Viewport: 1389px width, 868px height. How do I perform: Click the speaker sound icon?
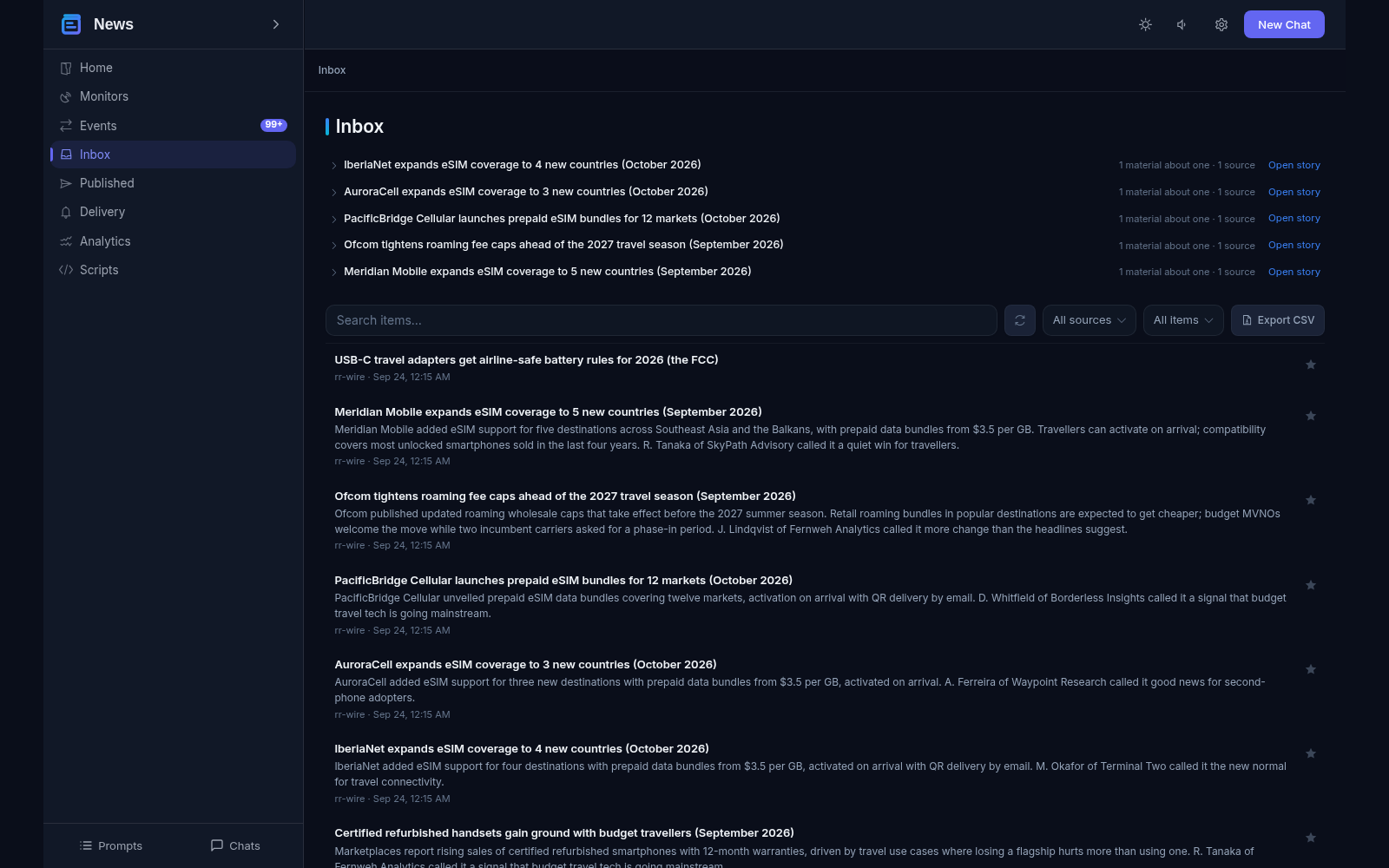point(1182,24)
